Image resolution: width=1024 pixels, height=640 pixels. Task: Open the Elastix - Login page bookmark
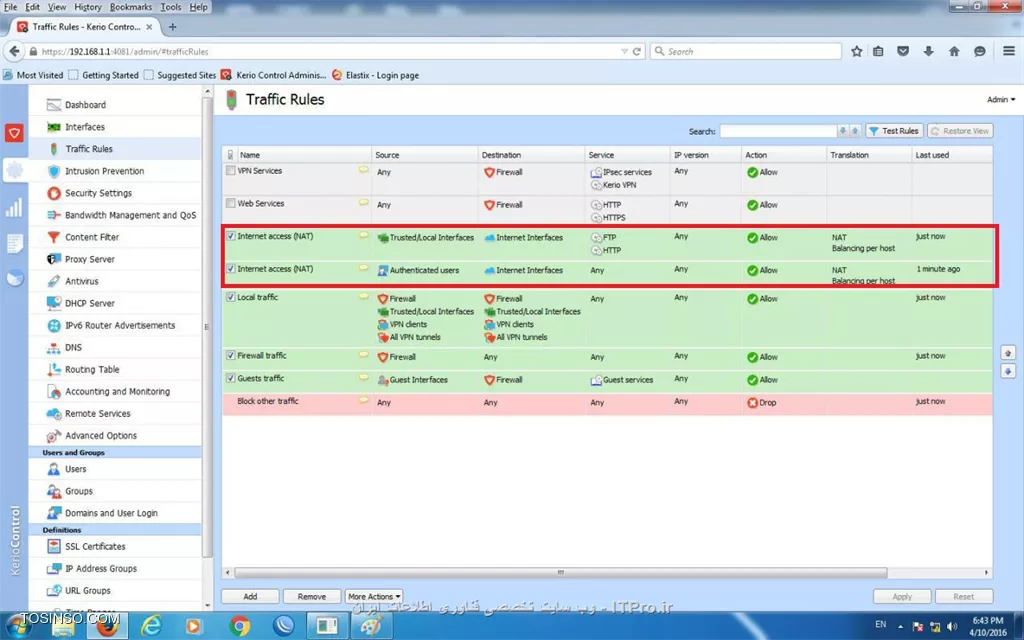(376, 75)
